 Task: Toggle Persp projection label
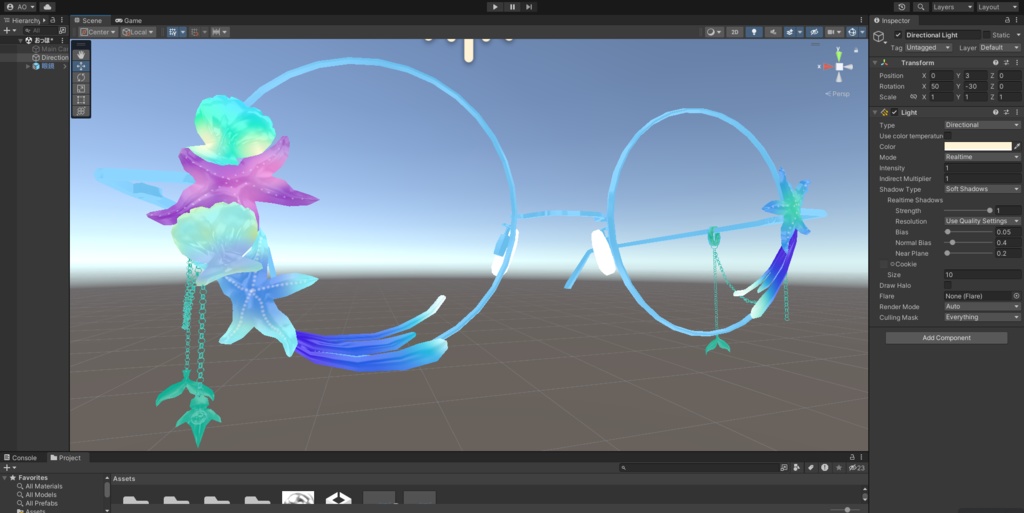pos(837,94)
